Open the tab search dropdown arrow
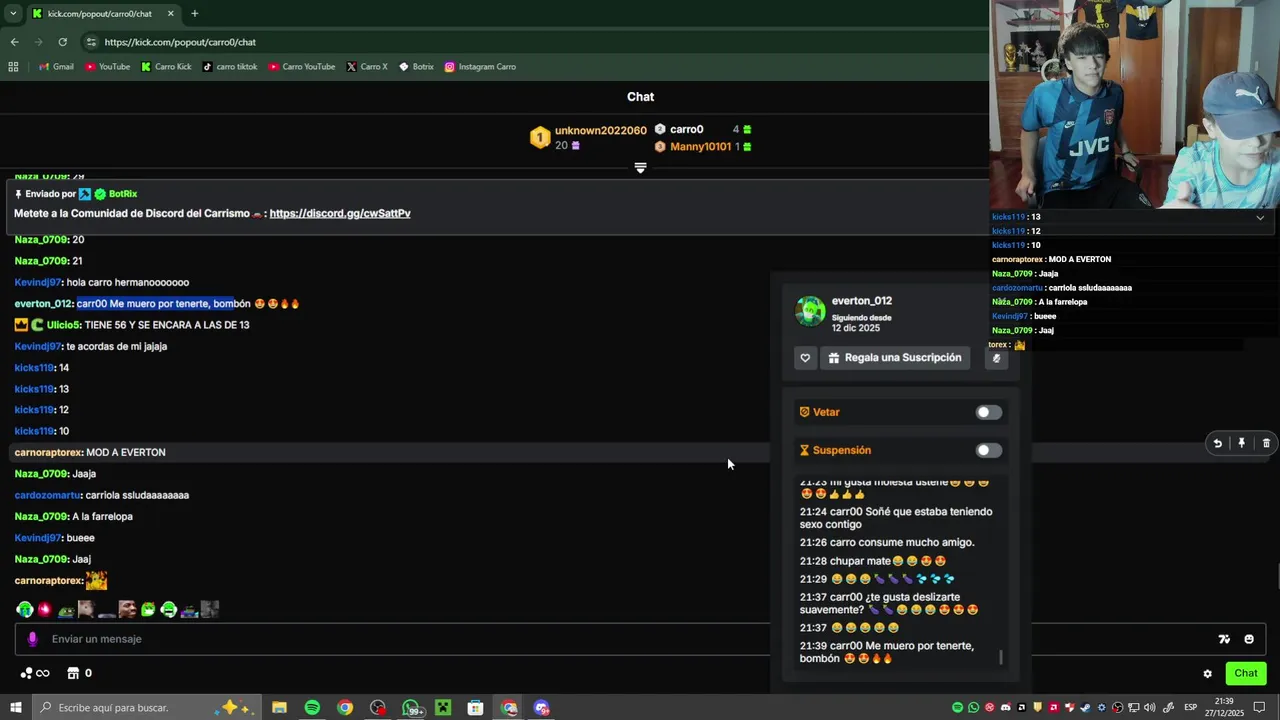The height and width of the screenshot is (720, 1280). point(13,13)
